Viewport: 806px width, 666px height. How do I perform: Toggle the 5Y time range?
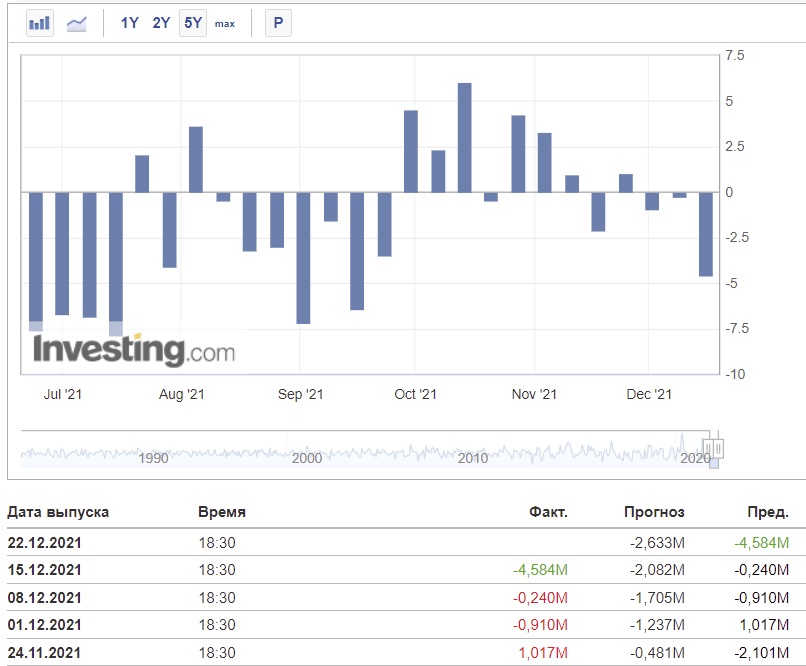[x=193, y=23]
